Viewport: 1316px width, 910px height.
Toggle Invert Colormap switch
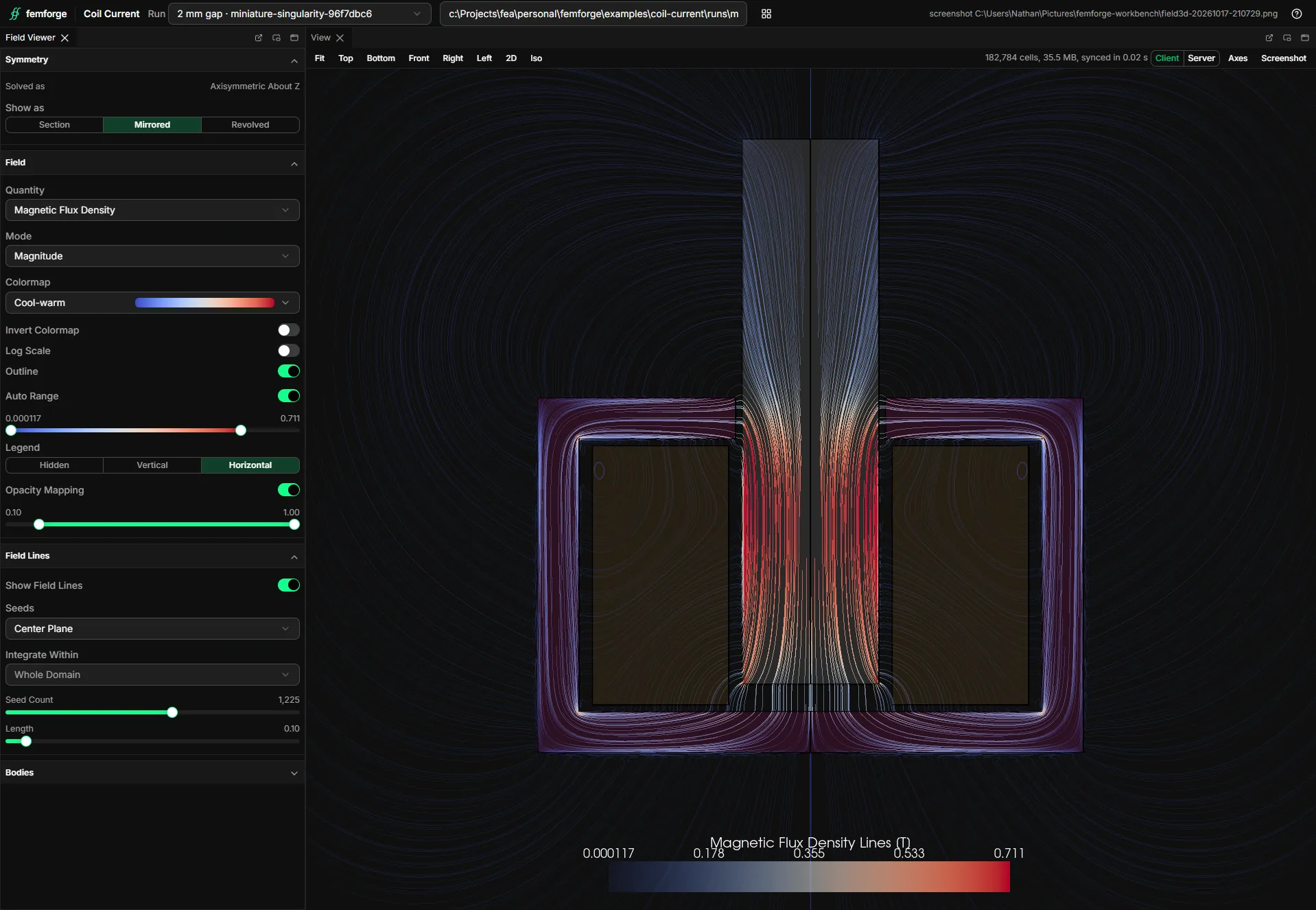(x=288, y=330)
